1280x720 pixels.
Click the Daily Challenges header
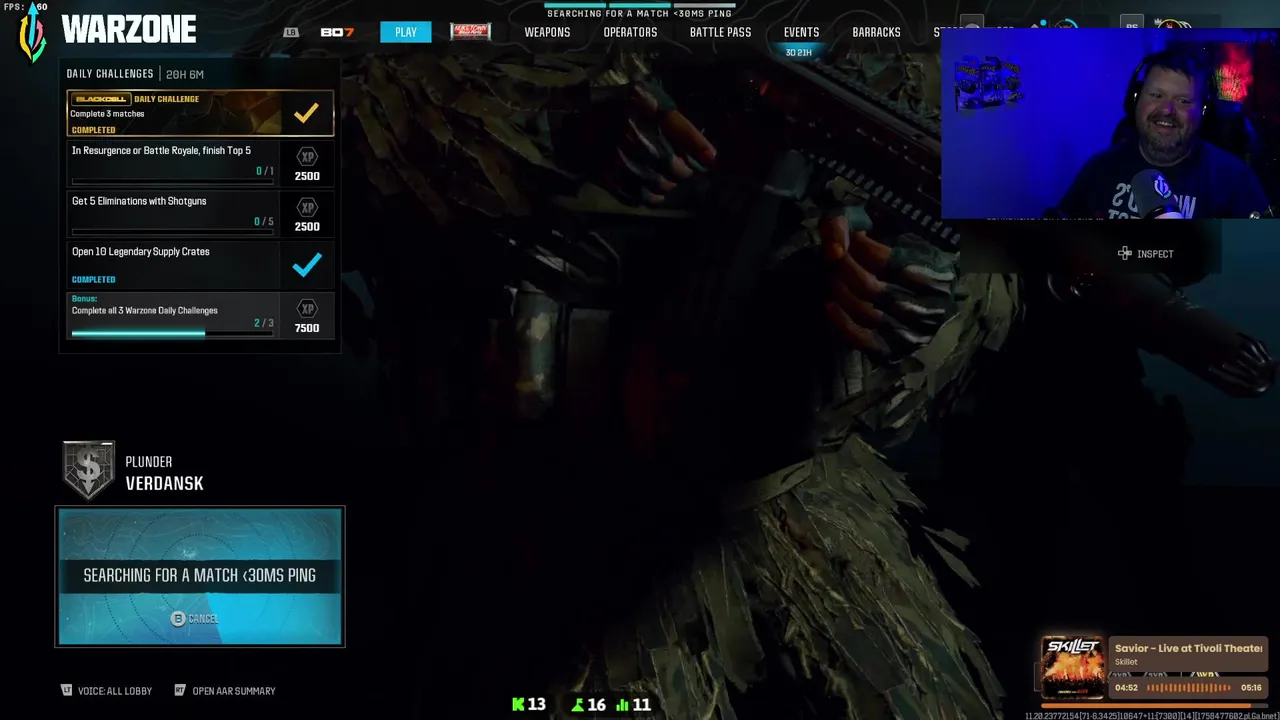tap(110, 74)
